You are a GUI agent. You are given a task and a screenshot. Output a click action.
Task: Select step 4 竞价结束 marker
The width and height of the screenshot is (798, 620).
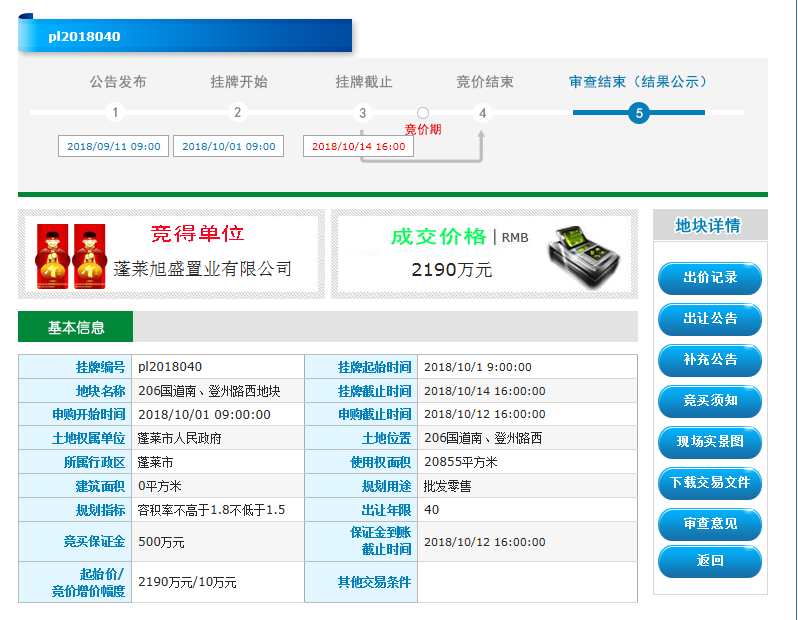[483, 113]
